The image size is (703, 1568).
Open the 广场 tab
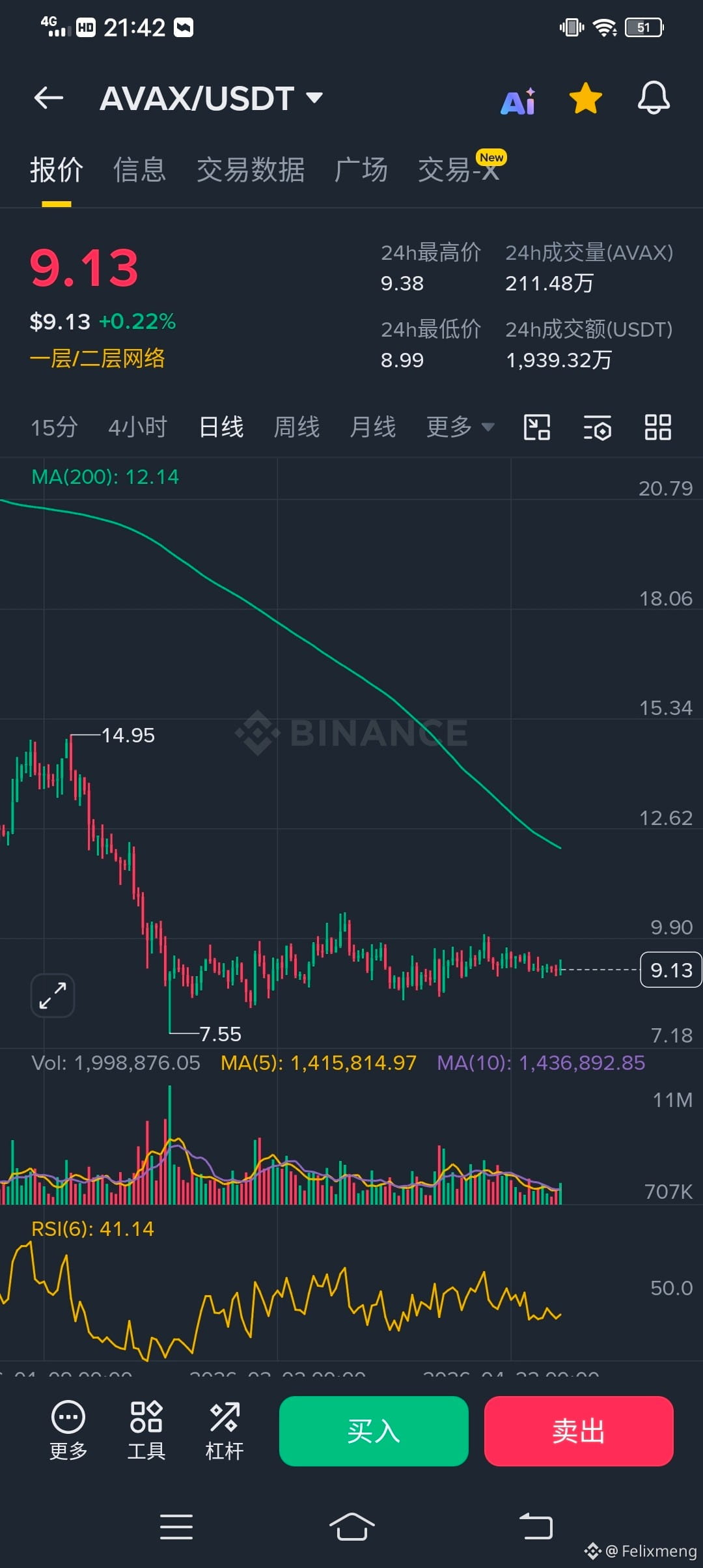click(361, 170)
